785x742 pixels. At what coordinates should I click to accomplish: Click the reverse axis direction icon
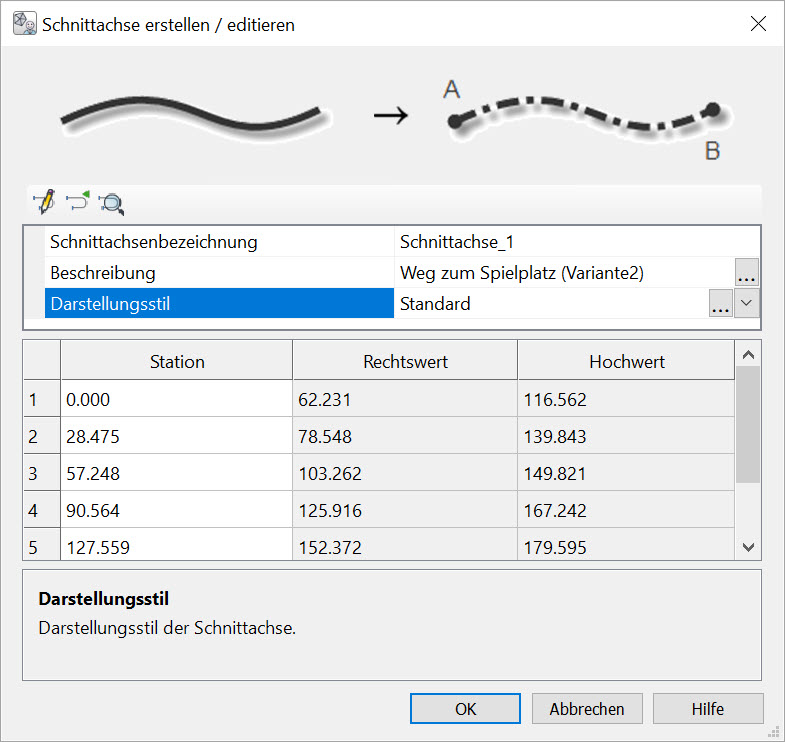(x=77, y=202)
